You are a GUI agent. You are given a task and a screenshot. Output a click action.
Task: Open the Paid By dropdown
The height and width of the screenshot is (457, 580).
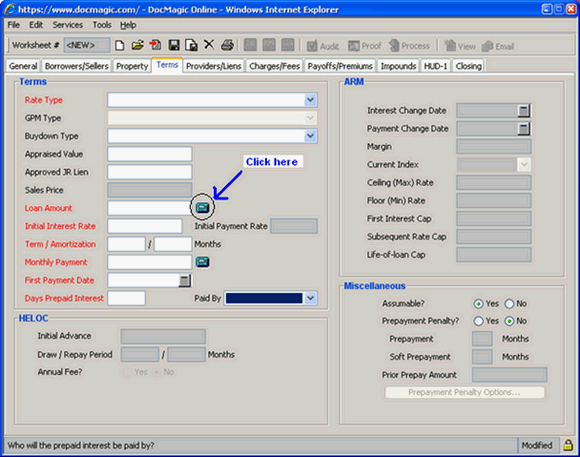(310, 298)
